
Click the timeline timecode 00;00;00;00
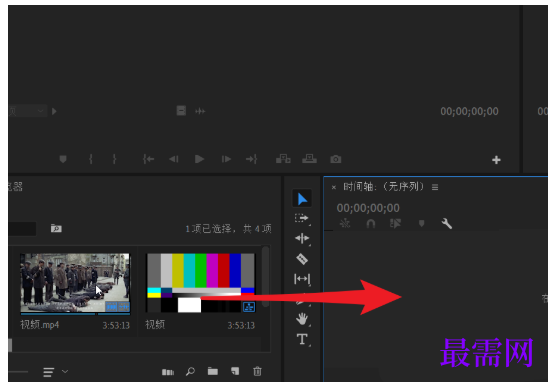click(x=368, y=208)
